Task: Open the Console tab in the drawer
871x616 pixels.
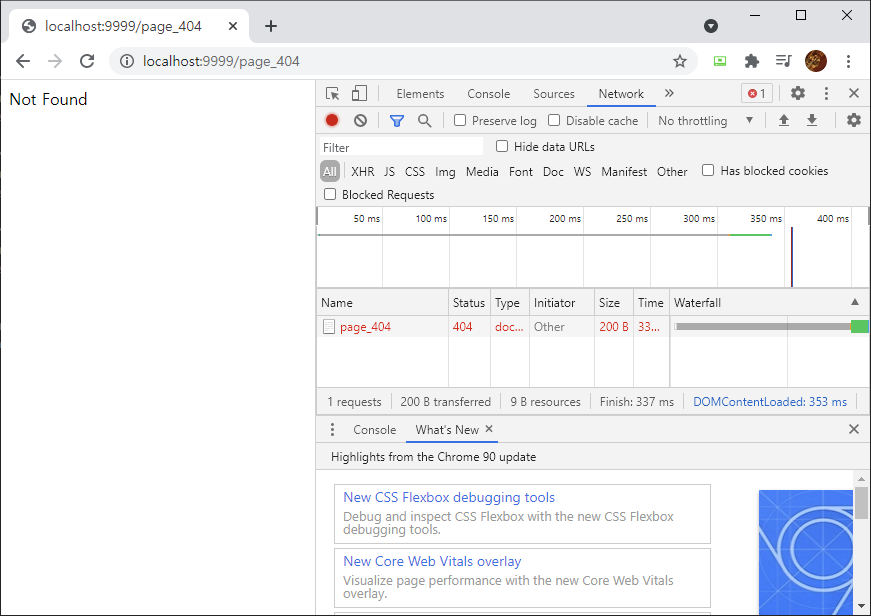Action: point(374,430)
